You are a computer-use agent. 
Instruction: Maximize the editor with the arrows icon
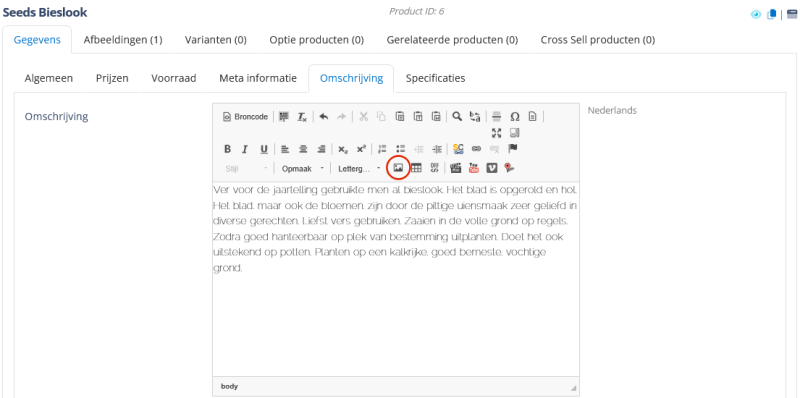(496, 133)
